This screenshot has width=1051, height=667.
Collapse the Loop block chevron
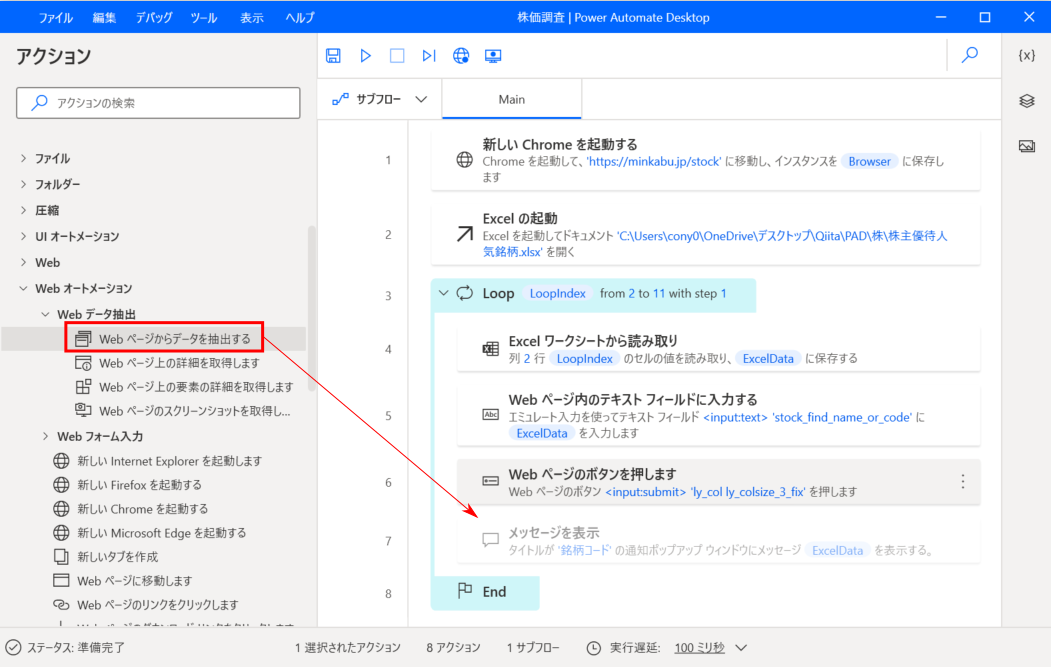[443, 293]
